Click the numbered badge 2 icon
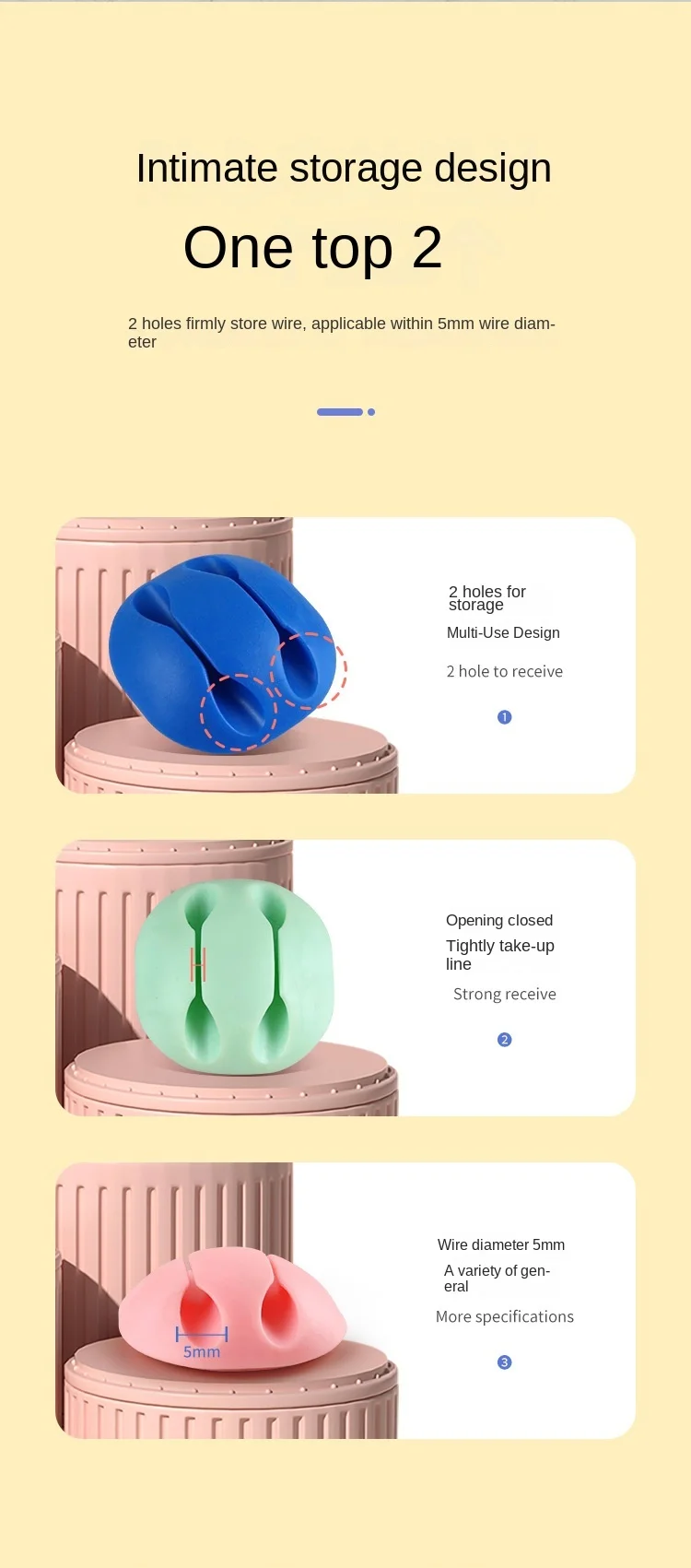 coord(504,1040)
